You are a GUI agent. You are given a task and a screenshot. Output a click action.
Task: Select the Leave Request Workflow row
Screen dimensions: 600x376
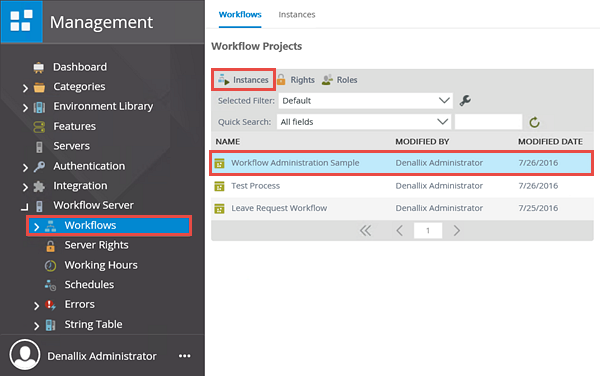pos(402,208)
